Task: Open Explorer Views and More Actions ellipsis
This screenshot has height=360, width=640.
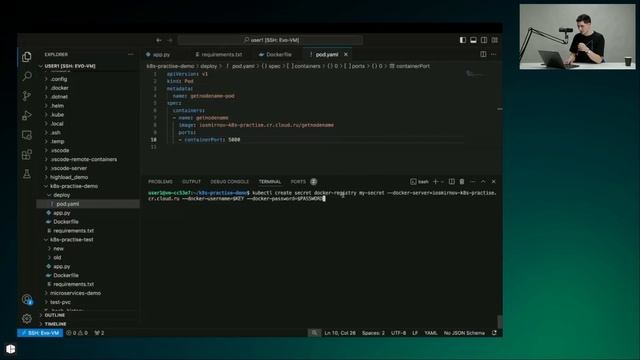Action: (x=131, y=54)
